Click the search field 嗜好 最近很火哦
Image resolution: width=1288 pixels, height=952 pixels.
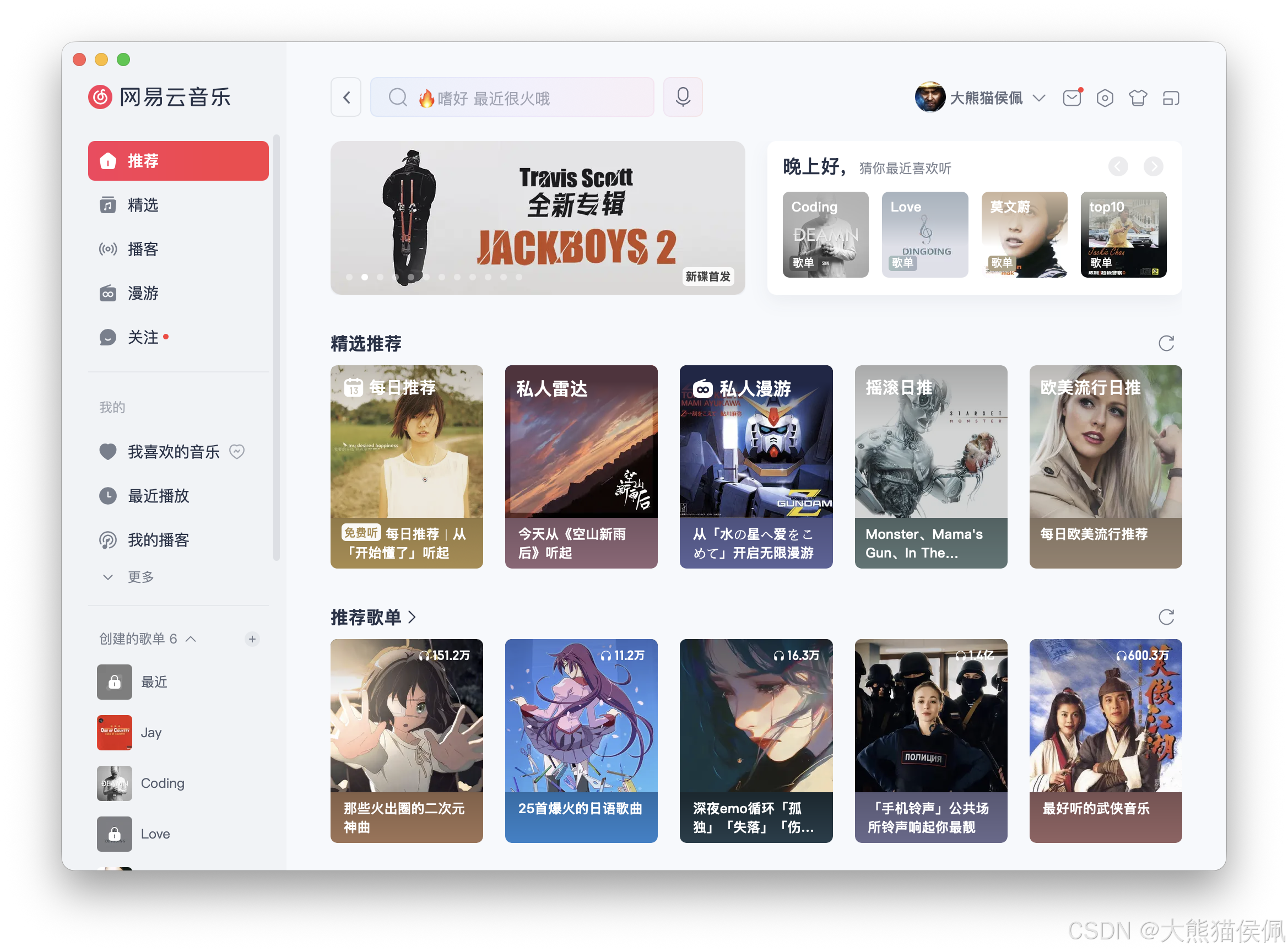(512, 98)
